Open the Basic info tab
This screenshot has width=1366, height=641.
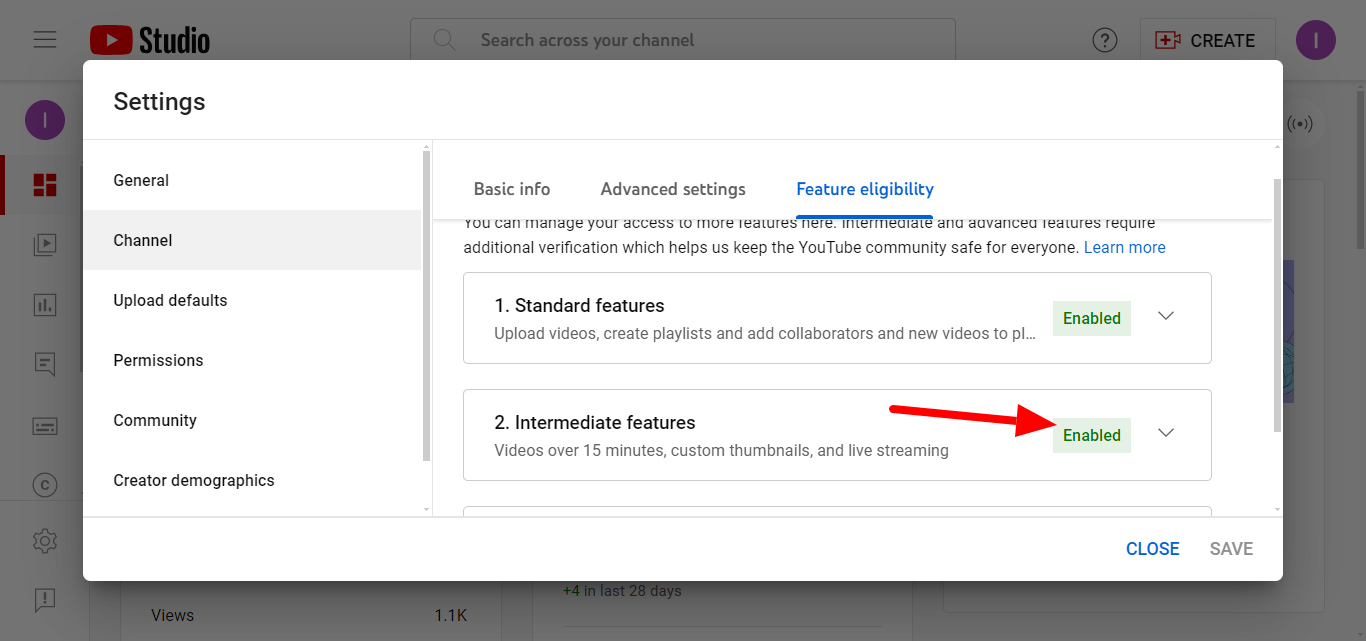[x=512, y=189]
